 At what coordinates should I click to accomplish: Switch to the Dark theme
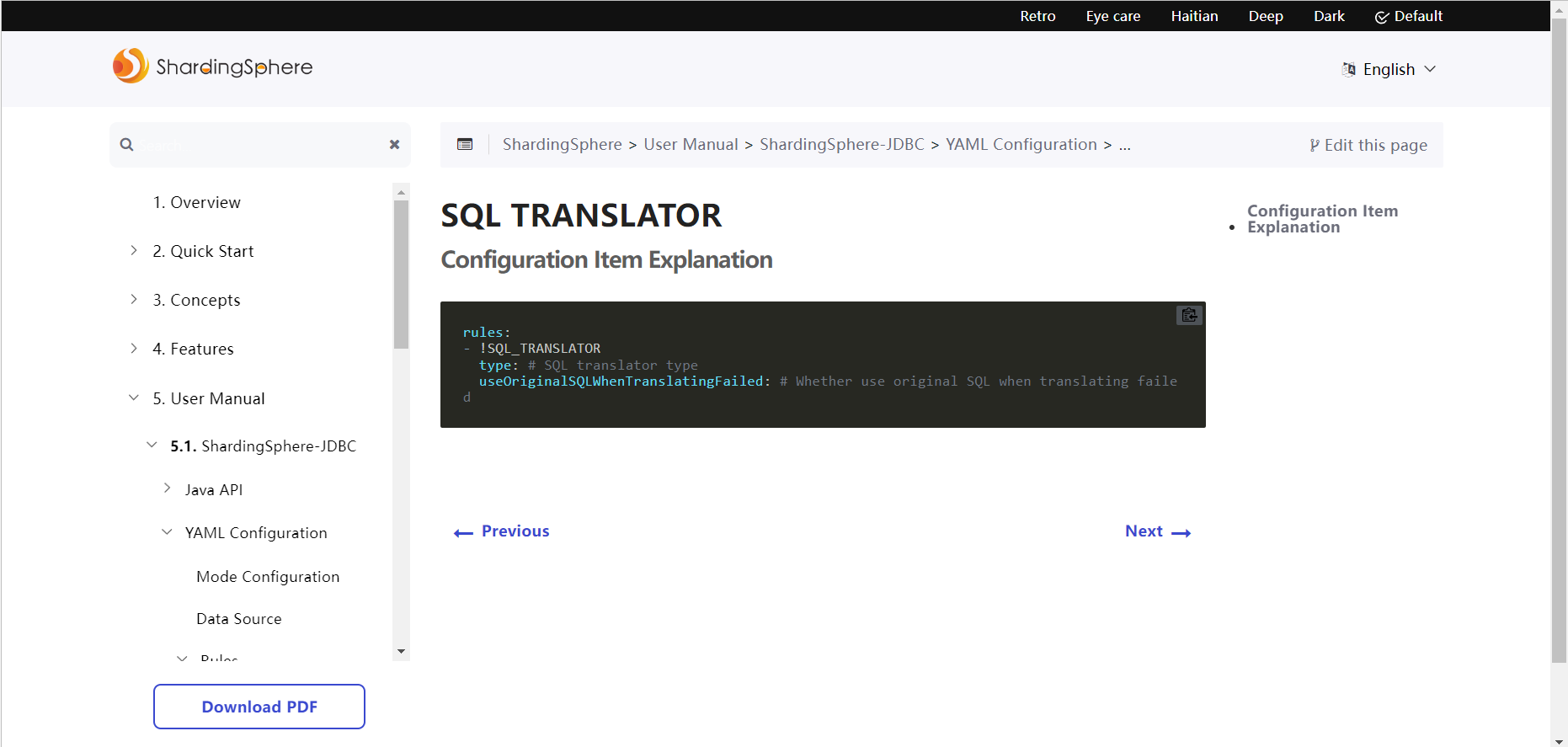pos(1329,16)
